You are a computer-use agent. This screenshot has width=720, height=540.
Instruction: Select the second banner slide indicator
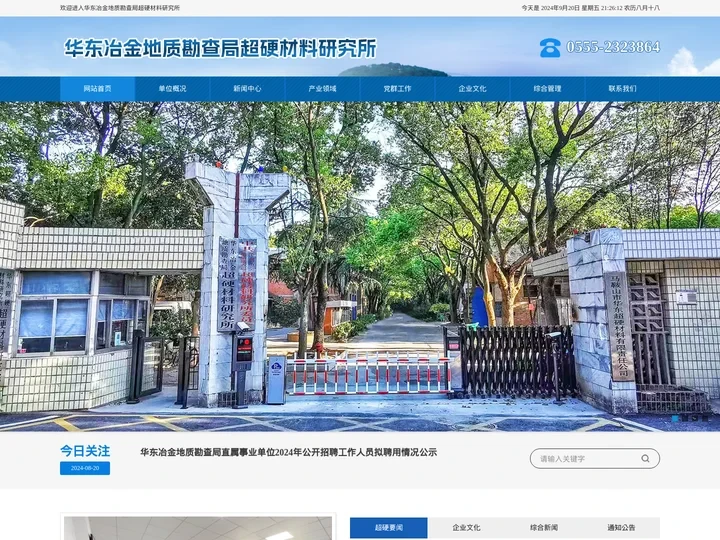pos(685,418)
